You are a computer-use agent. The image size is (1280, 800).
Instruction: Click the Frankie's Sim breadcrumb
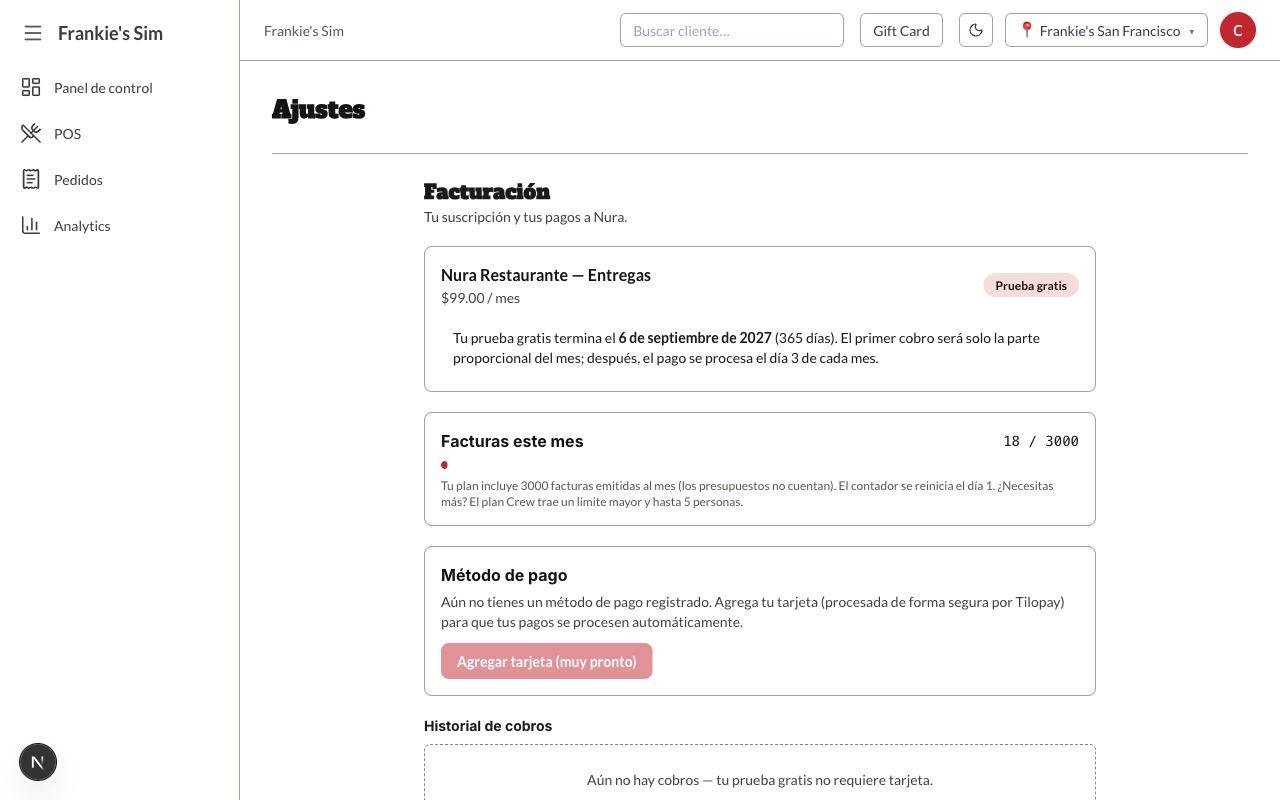(x=304, y=31)
